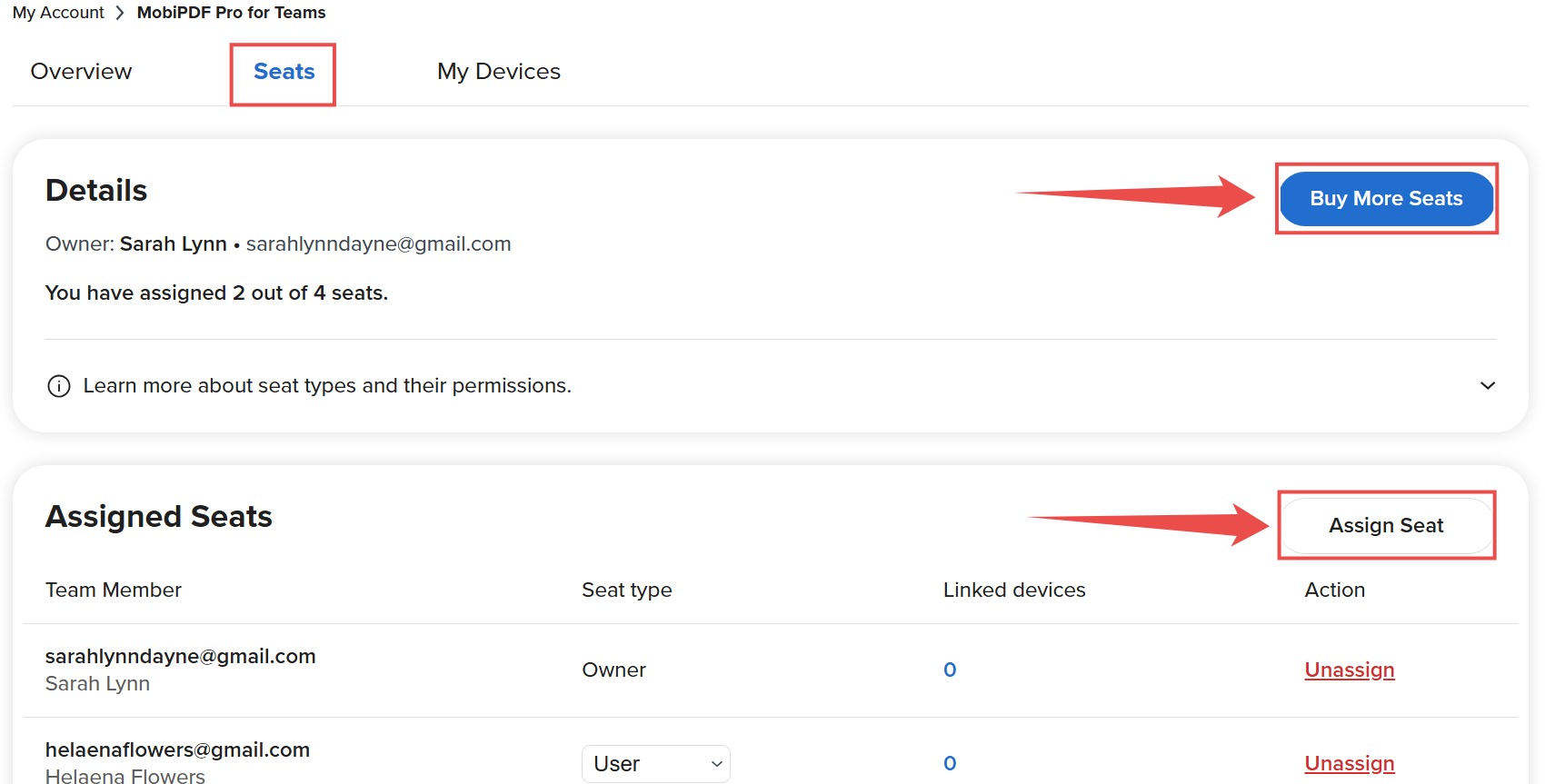Image resolution: width=1545 pixels, height=784 pixels.
Task: Click the owner email in Details
Action: point(378,244)
